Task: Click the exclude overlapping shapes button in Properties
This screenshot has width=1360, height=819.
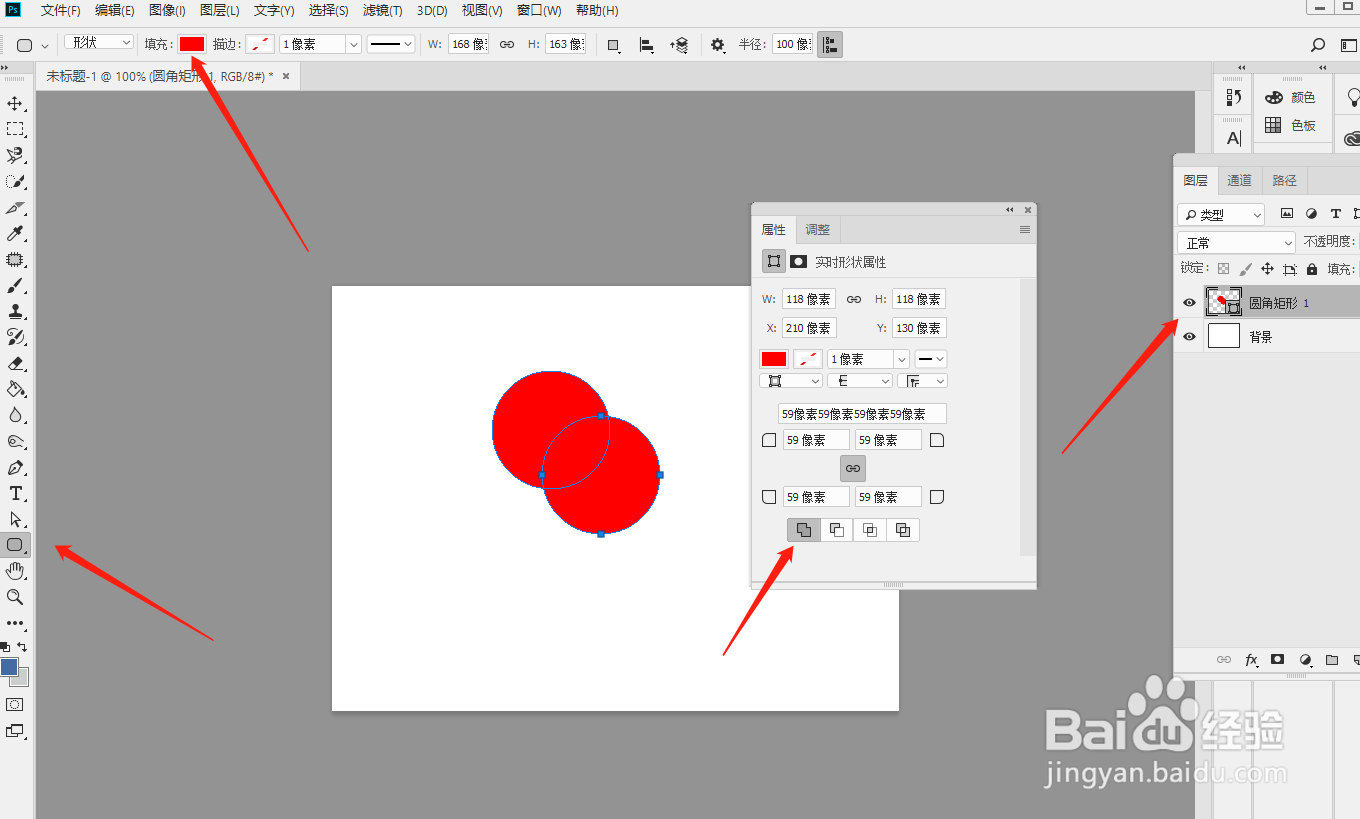Action: click(902, 529)
